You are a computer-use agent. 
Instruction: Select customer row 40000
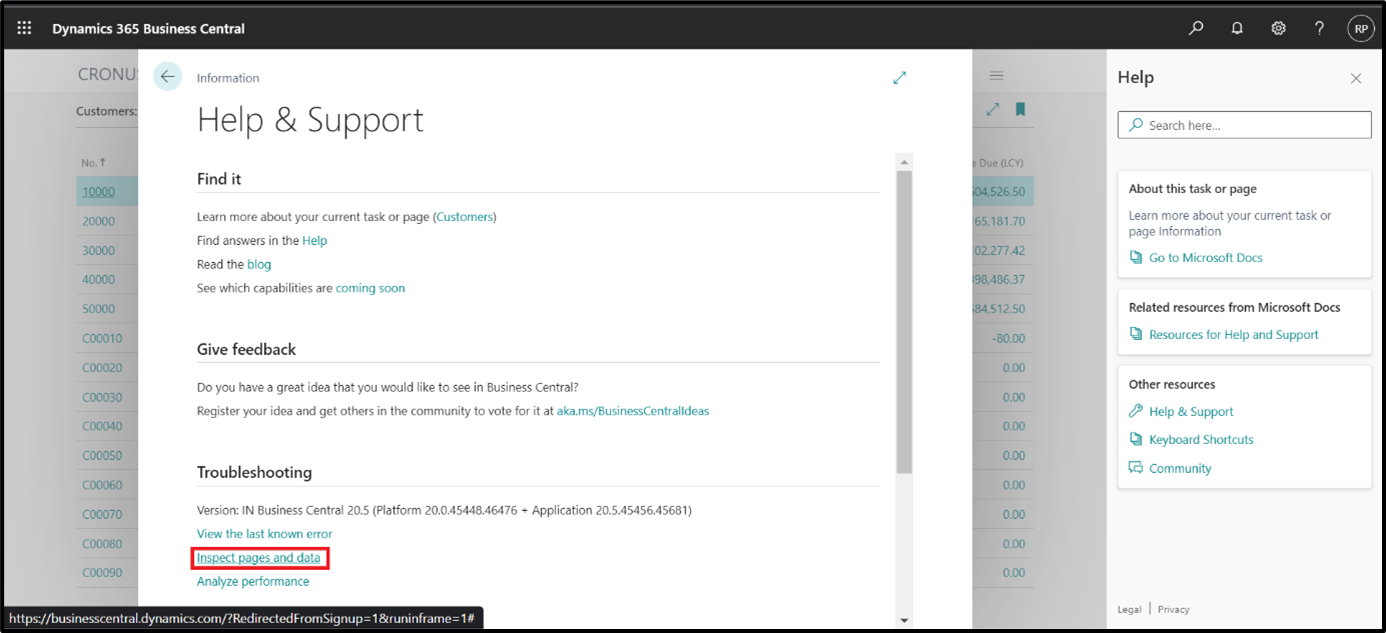point(98,280)
